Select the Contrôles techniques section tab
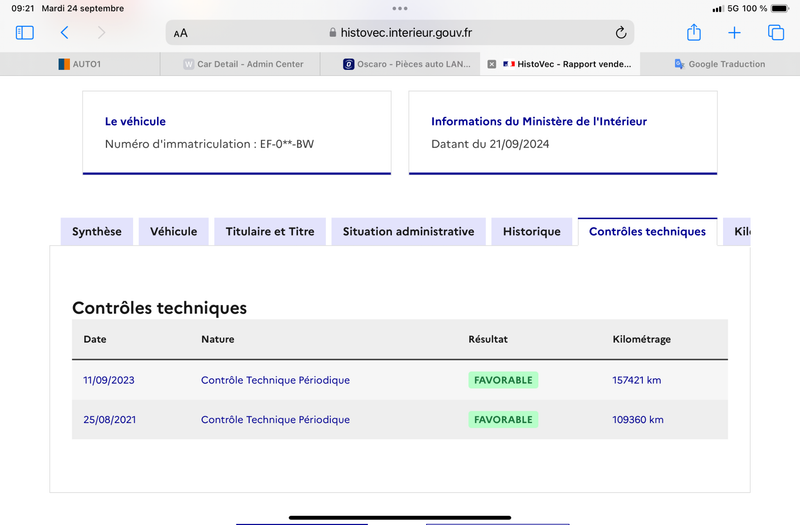 647,232
